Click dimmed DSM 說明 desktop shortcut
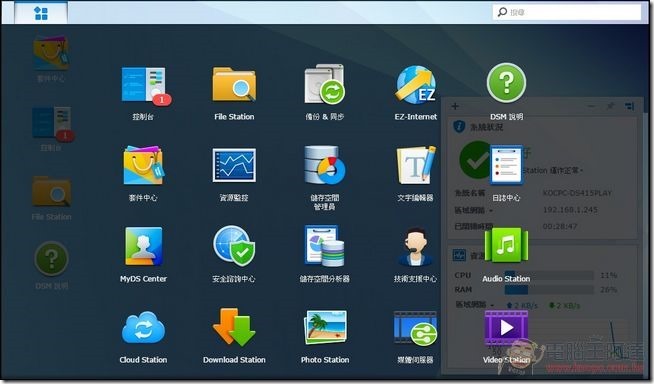654x384 pixels. coord(51,265)
